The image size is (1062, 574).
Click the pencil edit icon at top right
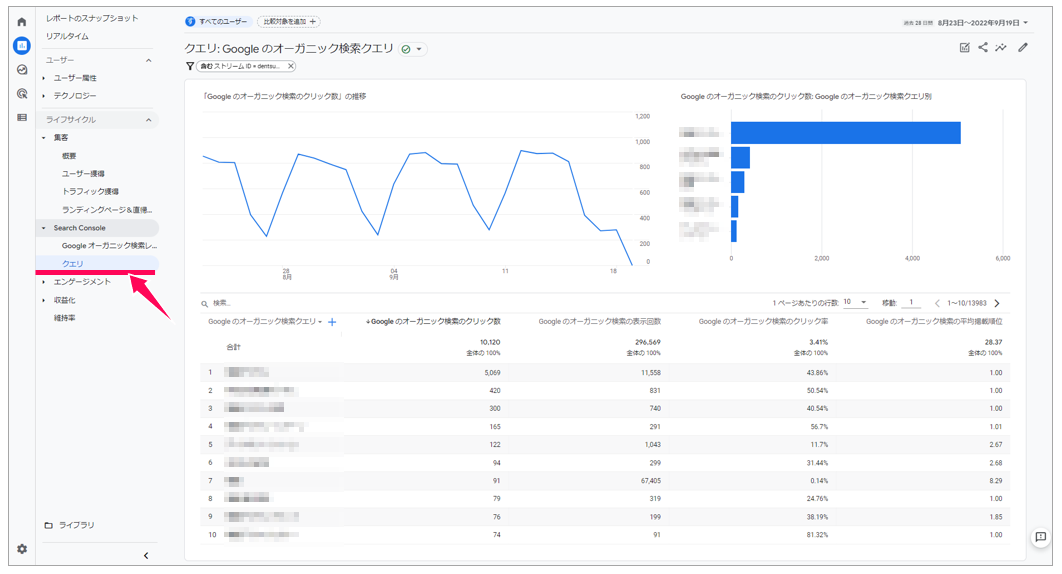pos(1022,47)
